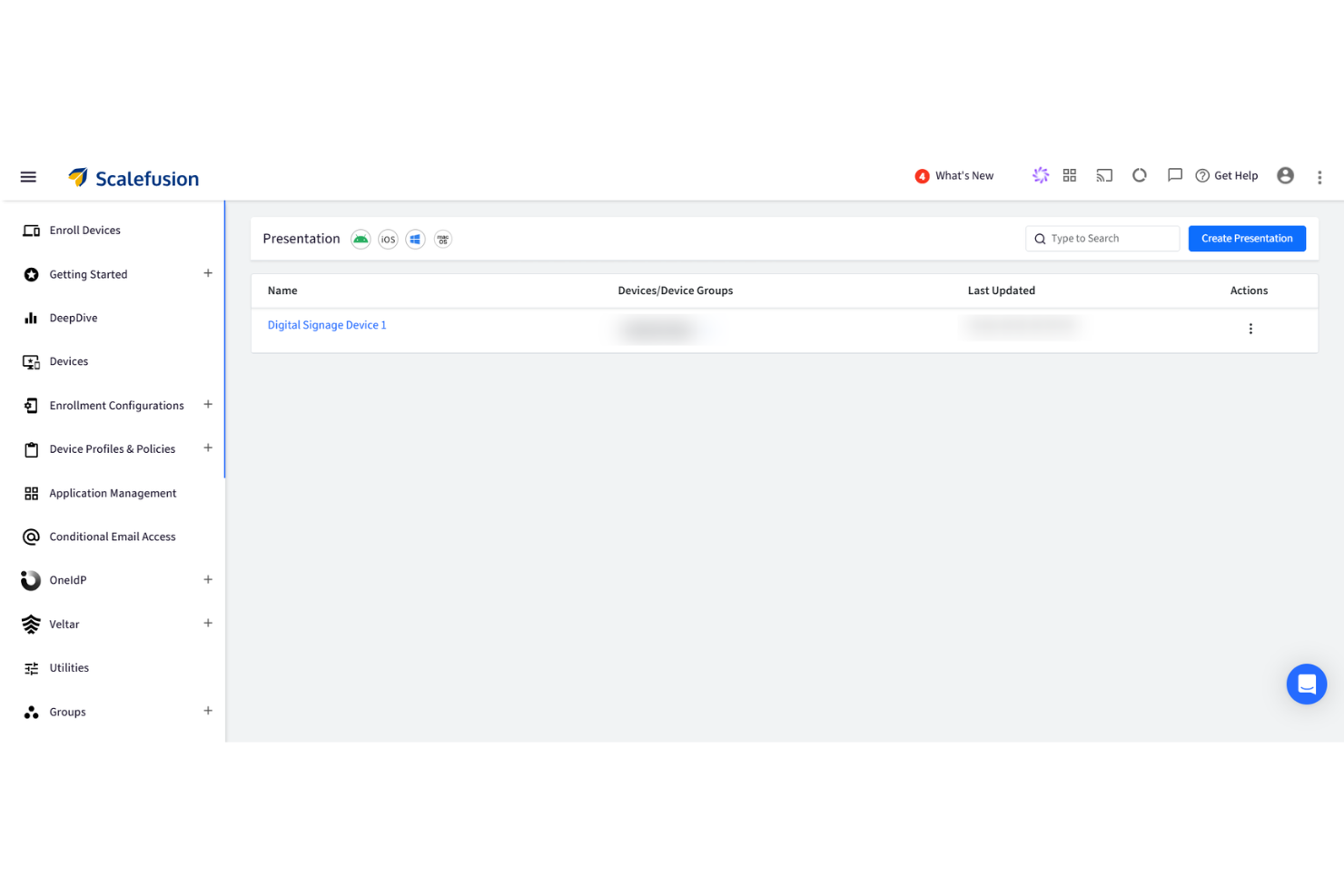Expand the Veltar section
Viewport: 1344px width, 896px height.
[x=208, y=624]
